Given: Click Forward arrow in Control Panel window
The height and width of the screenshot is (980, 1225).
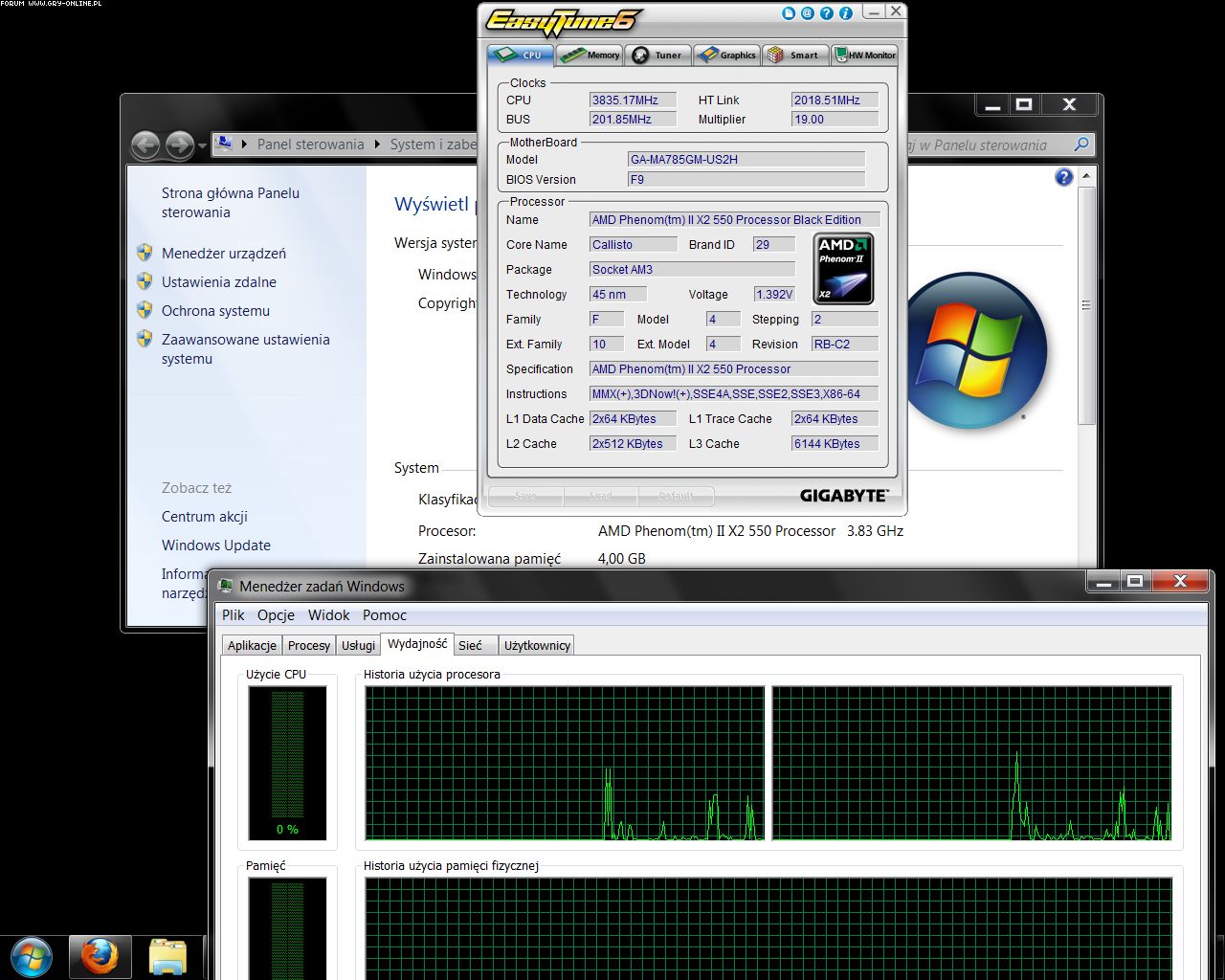Looking at the screenshot, I should (179, 145).
